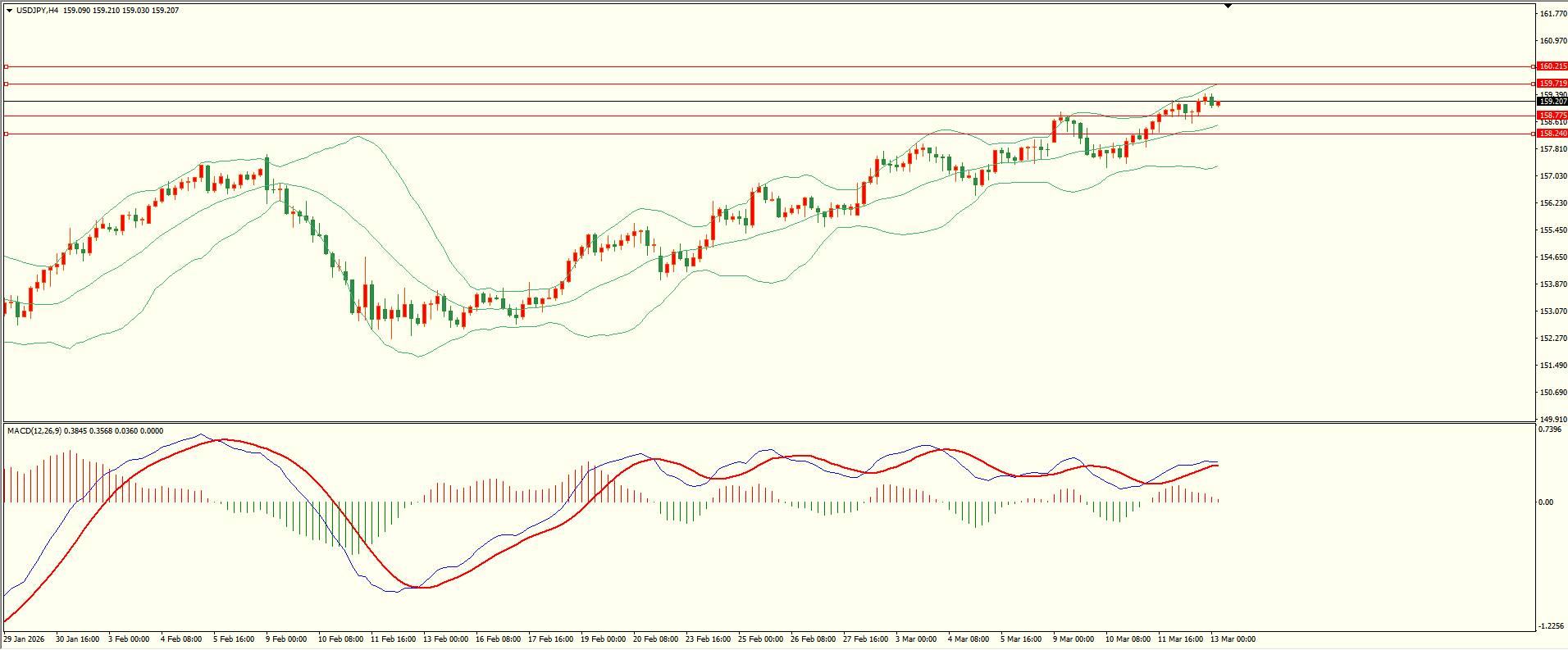Select the left anchor square of 158.240 line

(7, 134)
